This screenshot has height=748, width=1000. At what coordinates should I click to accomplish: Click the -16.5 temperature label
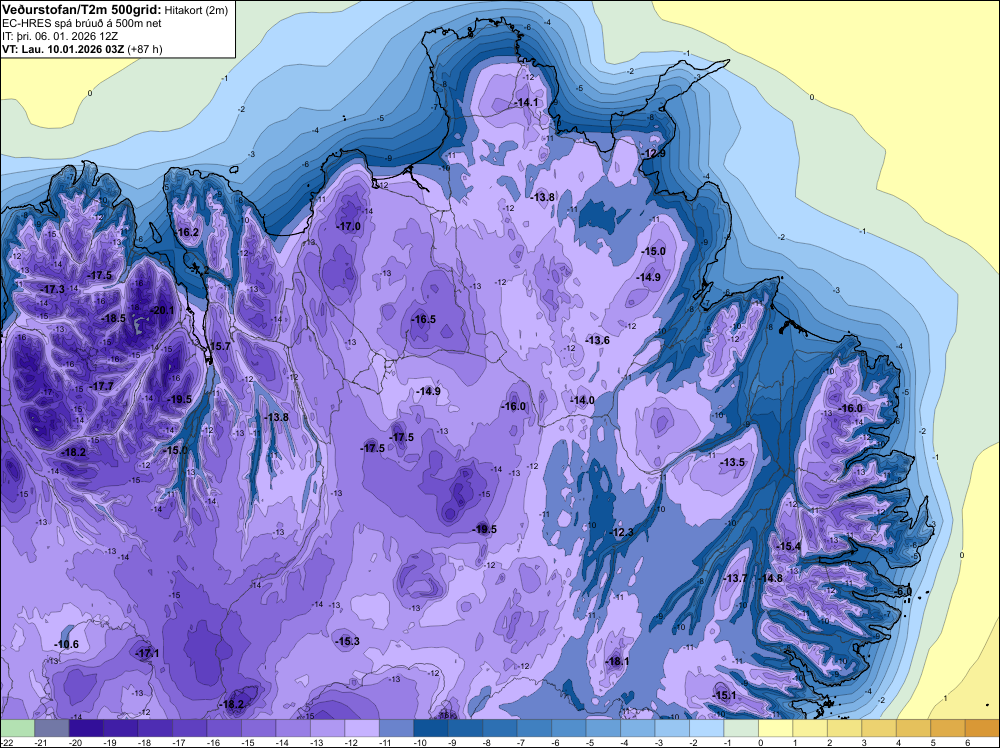[x=423, y=319]
